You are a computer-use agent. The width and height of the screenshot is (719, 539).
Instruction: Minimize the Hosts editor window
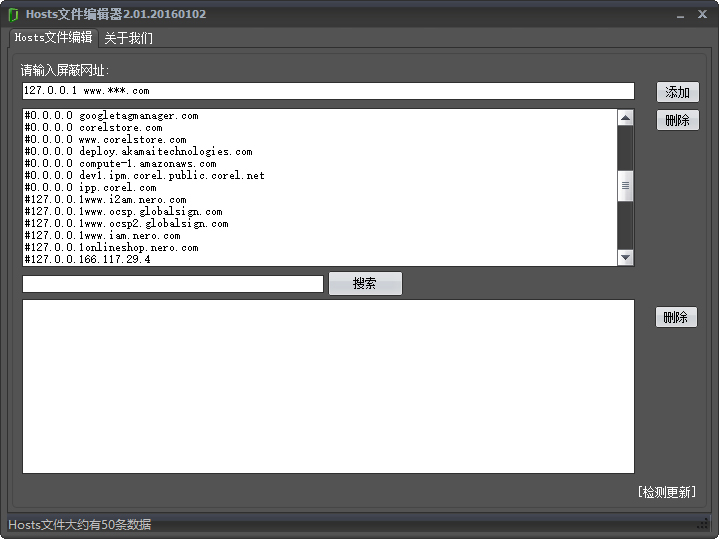[680, 15]
